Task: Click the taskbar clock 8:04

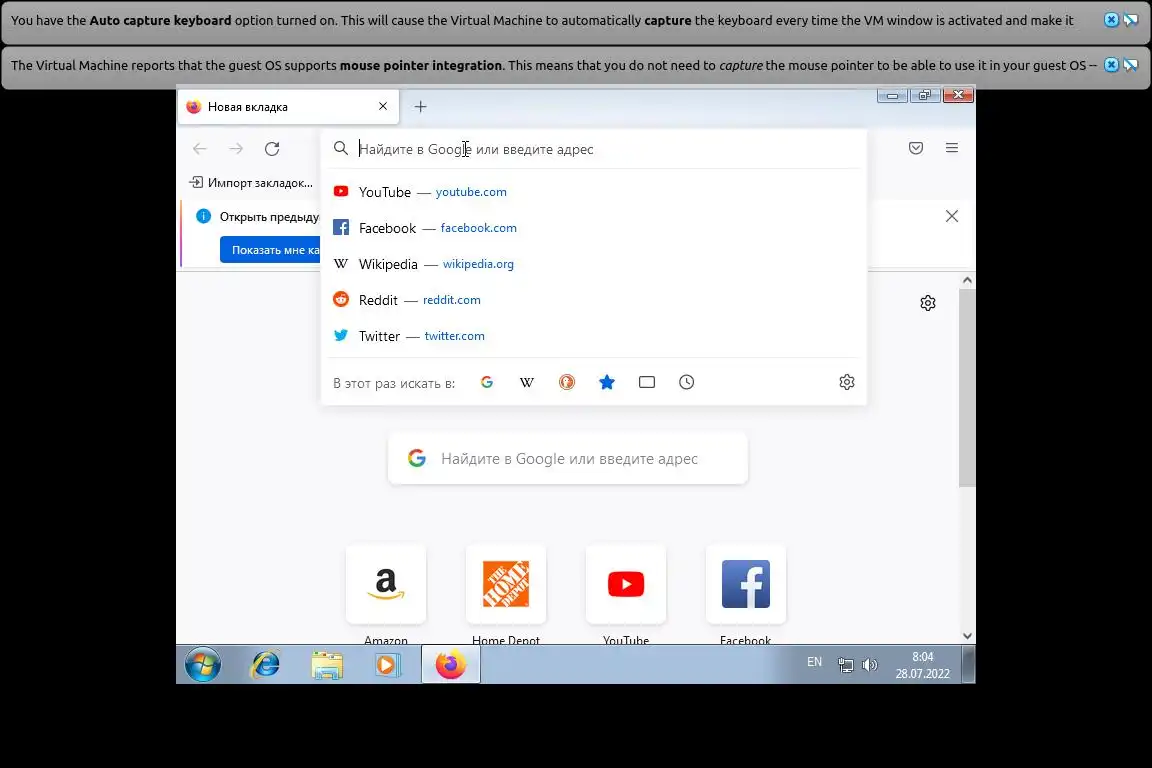Action: (922, 665)
